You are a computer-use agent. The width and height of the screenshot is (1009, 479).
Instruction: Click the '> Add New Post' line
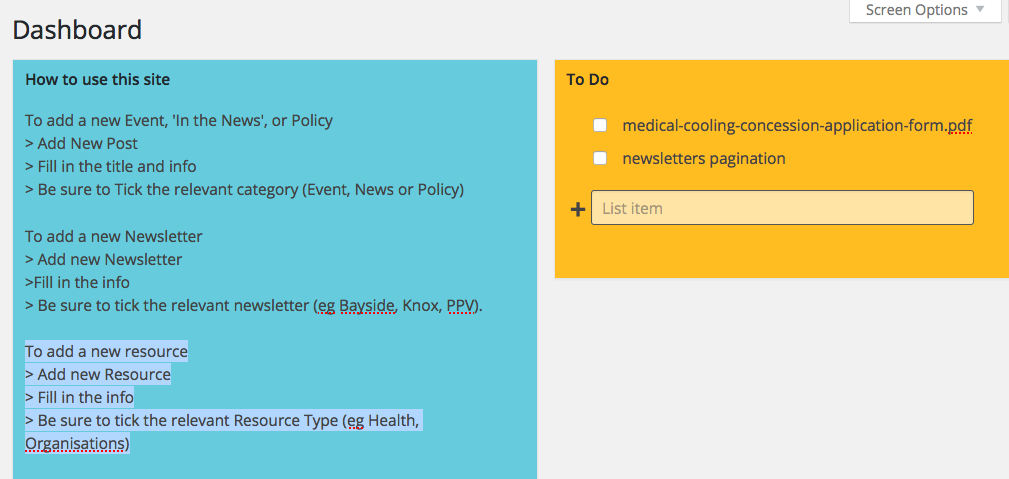click(x=82, y=144)
